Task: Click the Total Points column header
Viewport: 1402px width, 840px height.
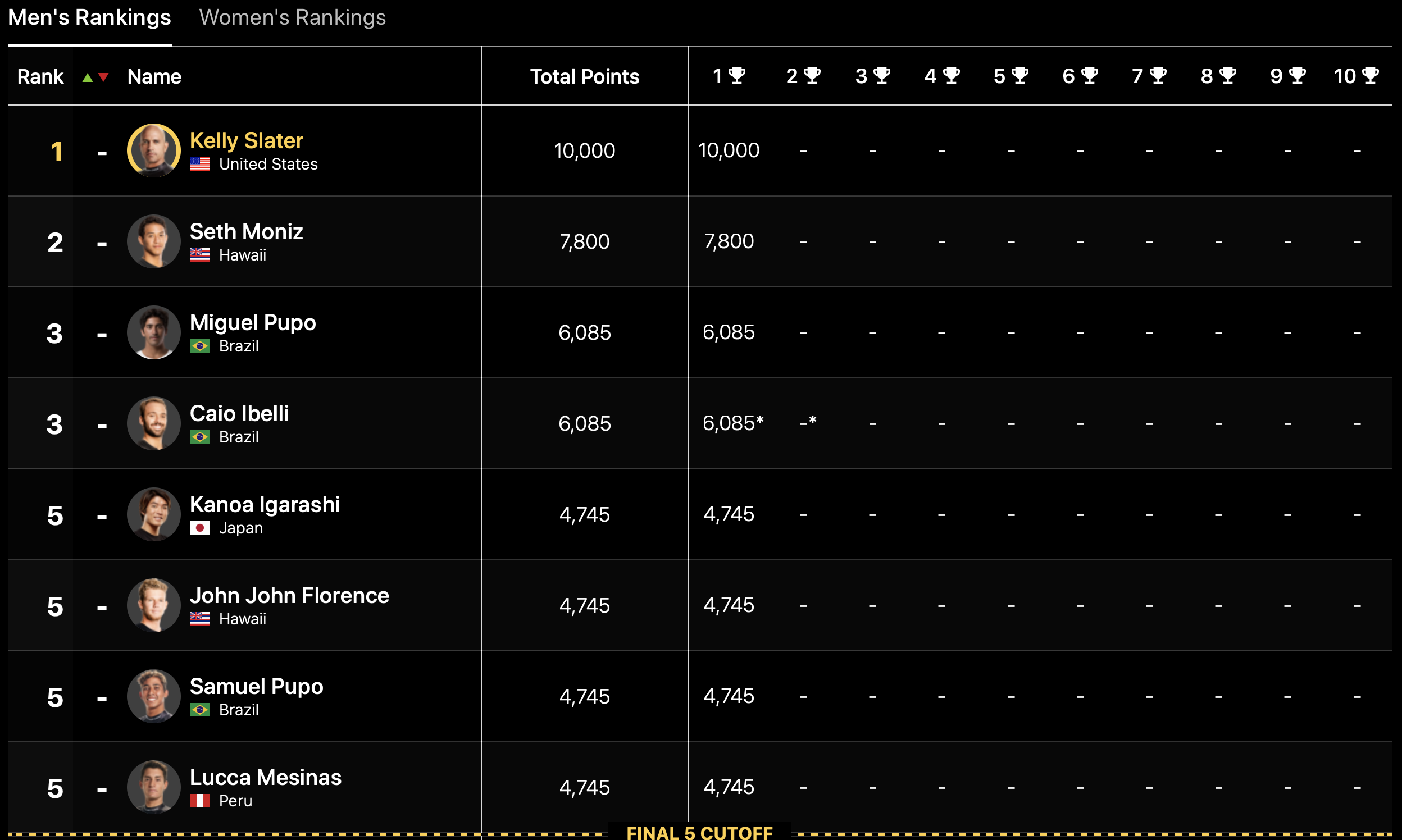Action: point(584,76)
